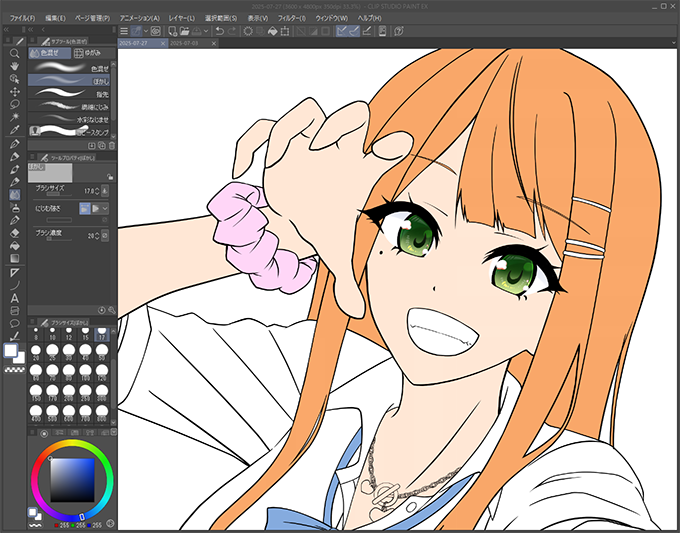Click the Clip Studio launcher icon
Screen dimensions: 680x533
tap(156, 31)
